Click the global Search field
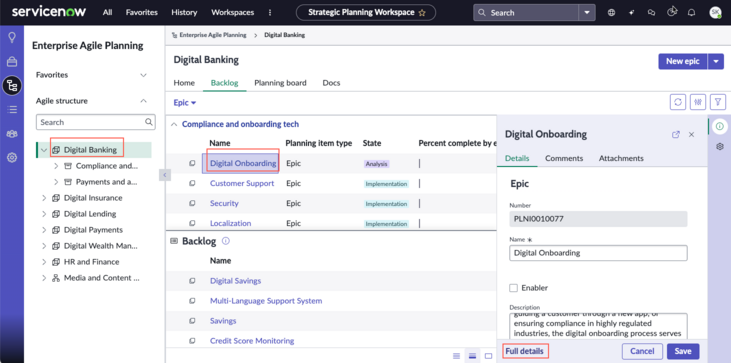 (x=526, y=13)
